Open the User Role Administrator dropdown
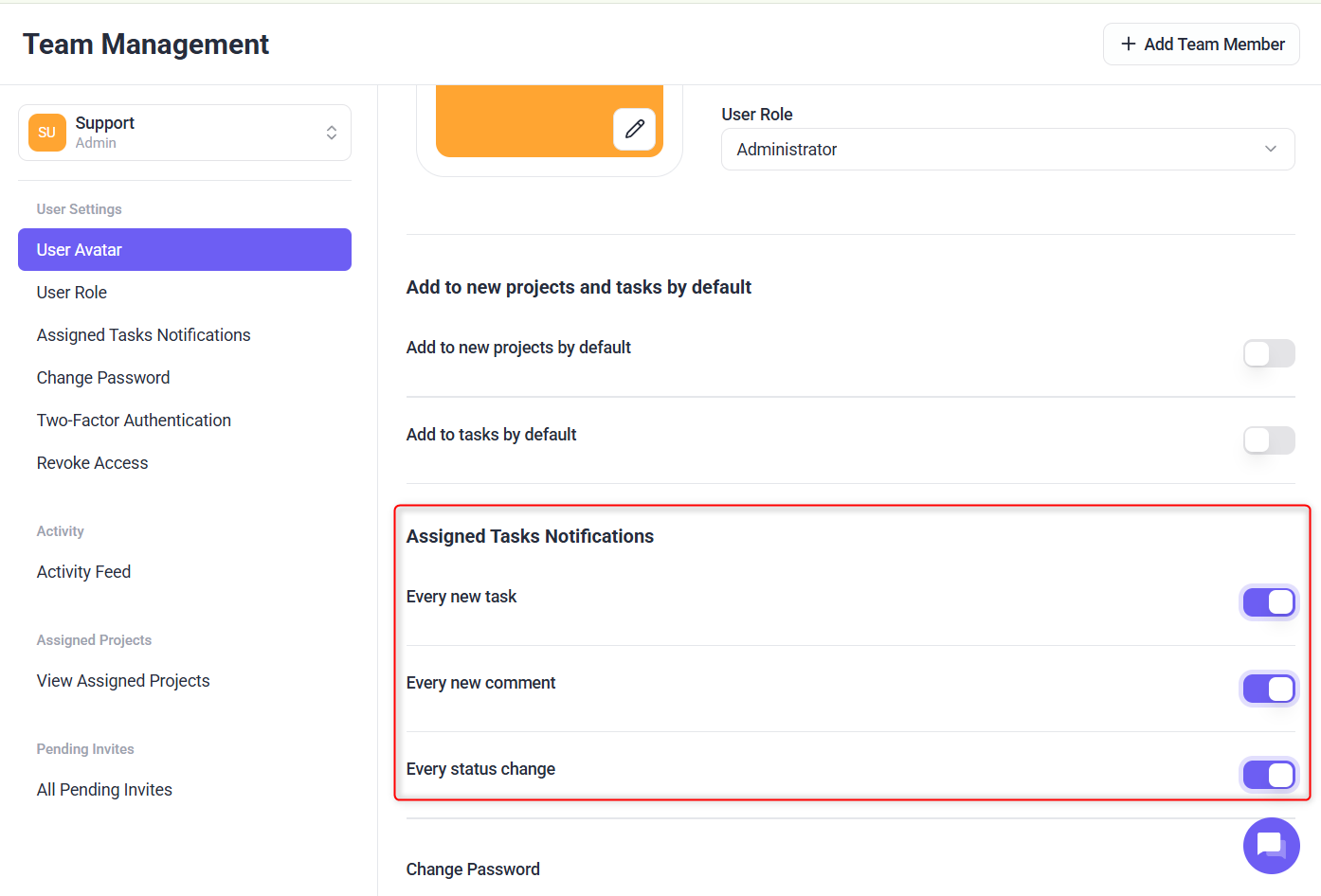Image resolution: width=1321 pixels, height=896 pixels. [x=1006, y=150]
